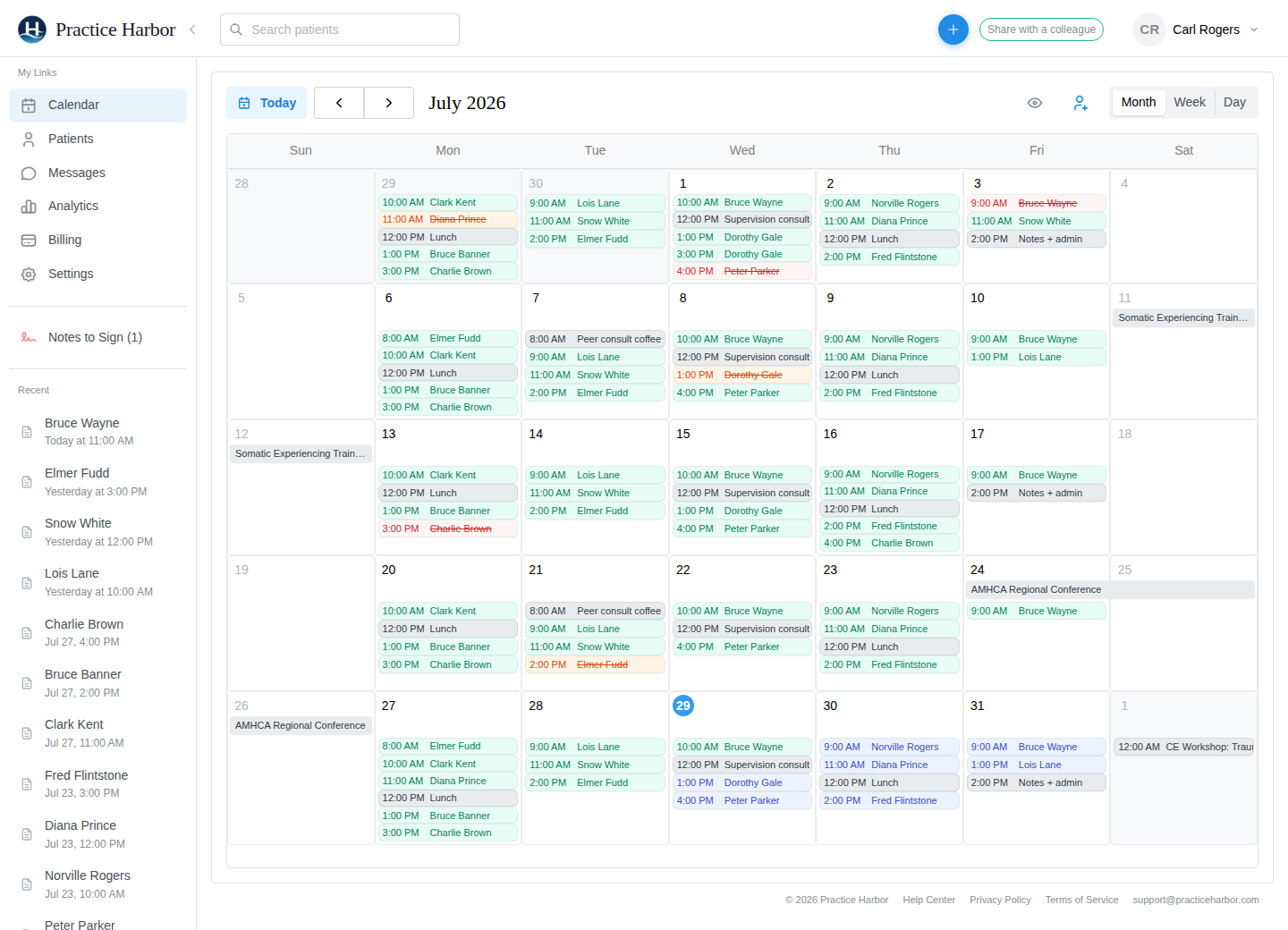Open the Terms of Service footer link
The width and height of the screenshot is (1288, 930).
coord(1081,900)
